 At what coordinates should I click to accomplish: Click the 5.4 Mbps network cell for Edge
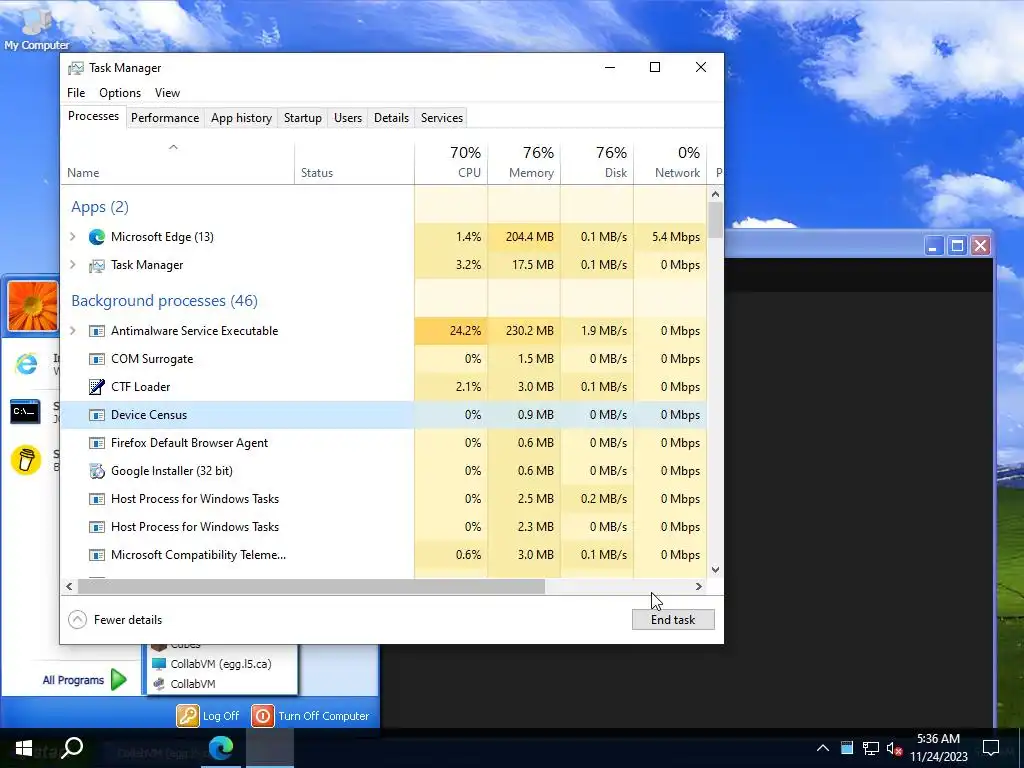click(670, 237)
